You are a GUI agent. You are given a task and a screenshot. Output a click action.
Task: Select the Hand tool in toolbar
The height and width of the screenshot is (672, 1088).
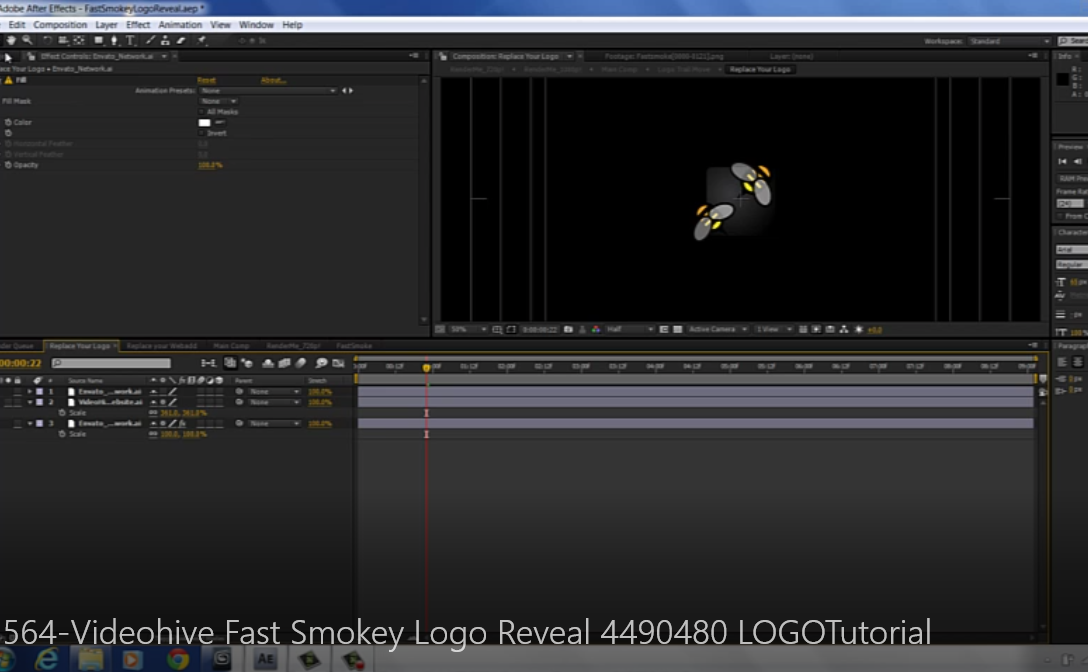point(11,40)
